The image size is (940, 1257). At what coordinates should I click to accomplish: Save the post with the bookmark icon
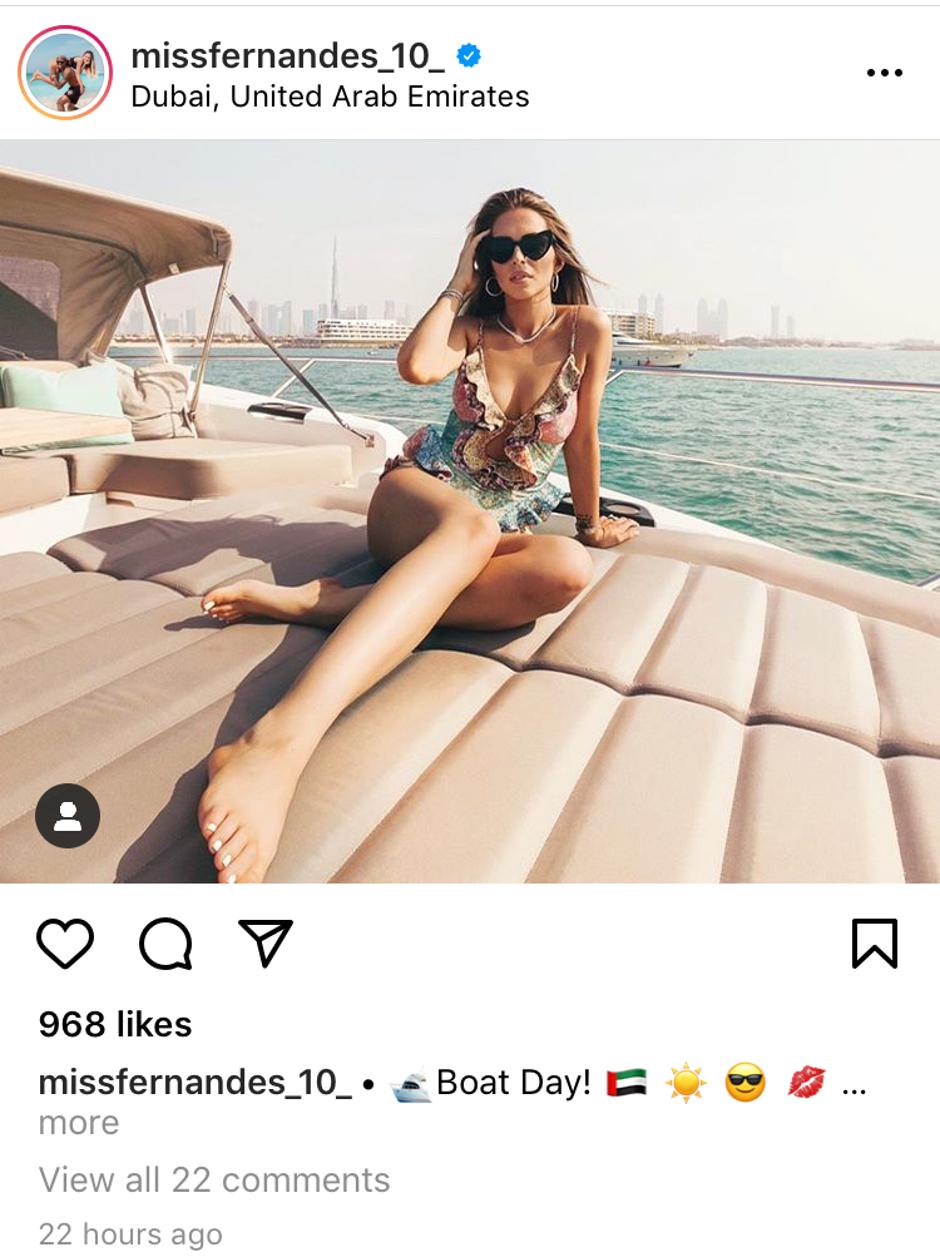pyautogui.click(x=874, y=943)
